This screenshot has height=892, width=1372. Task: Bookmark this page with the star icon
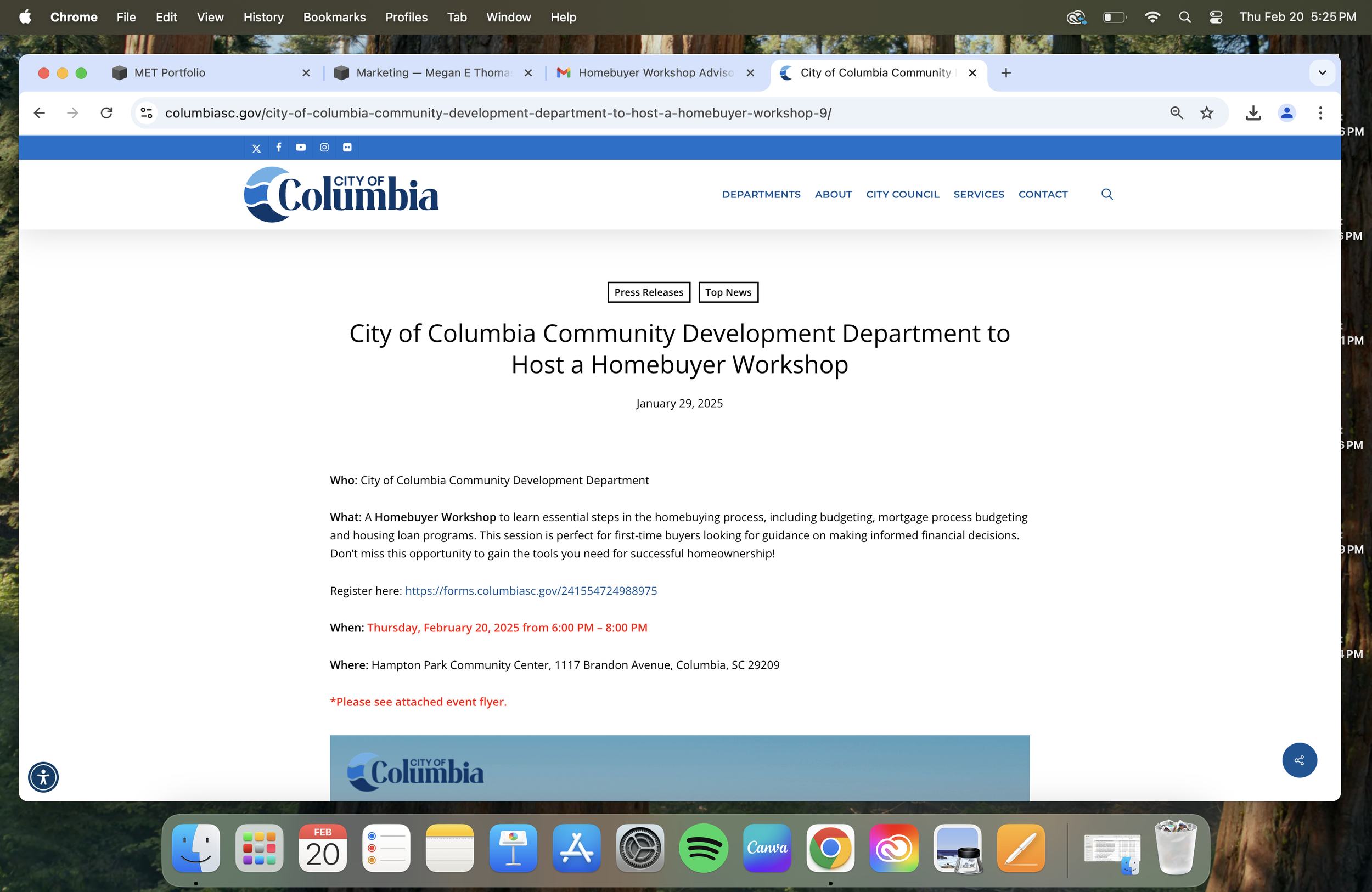tap(1207, 113)
